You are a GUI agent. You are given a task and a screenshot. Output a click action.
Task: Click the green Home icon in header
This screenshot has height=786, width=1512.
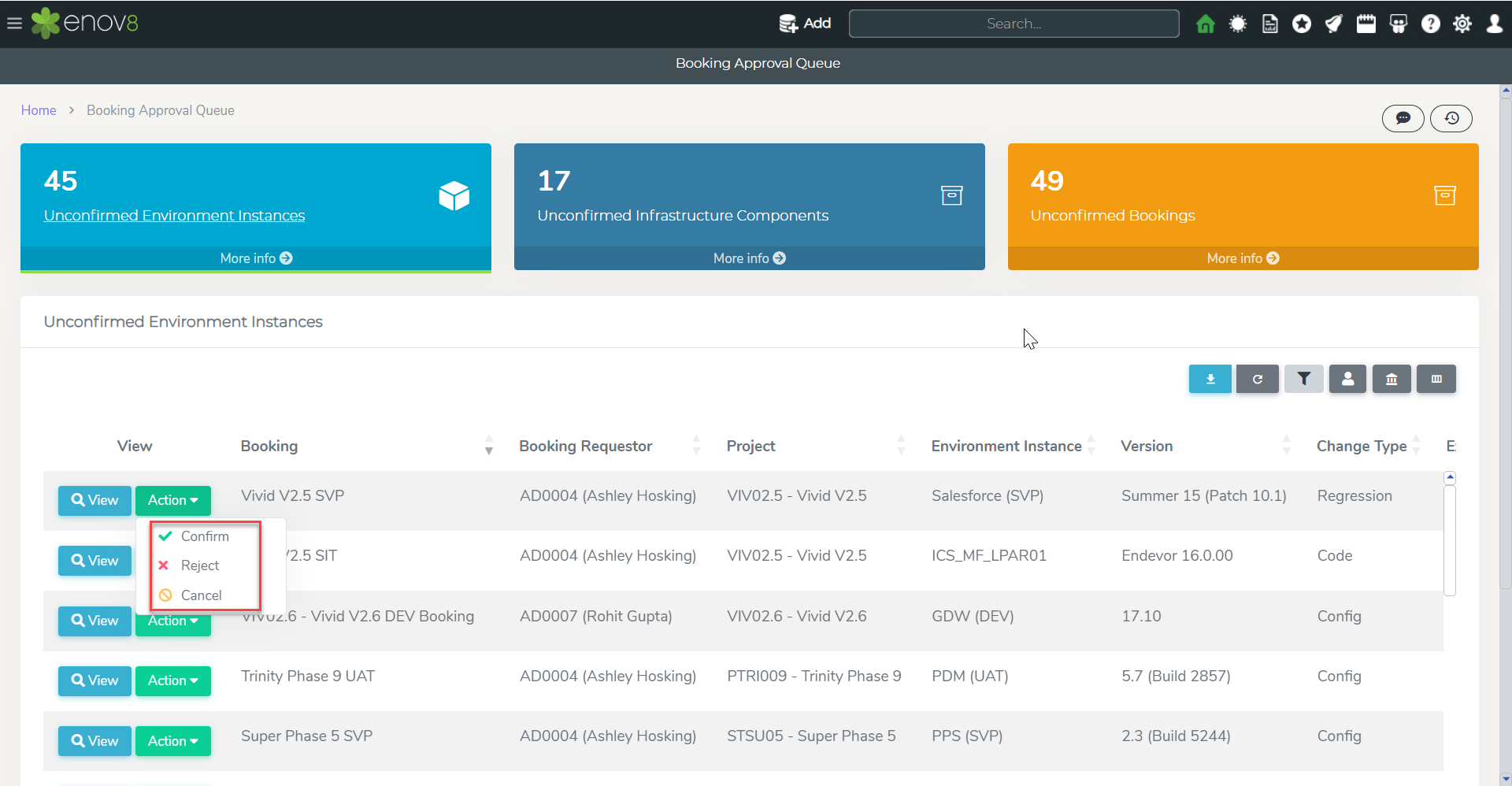point(1205,24)
